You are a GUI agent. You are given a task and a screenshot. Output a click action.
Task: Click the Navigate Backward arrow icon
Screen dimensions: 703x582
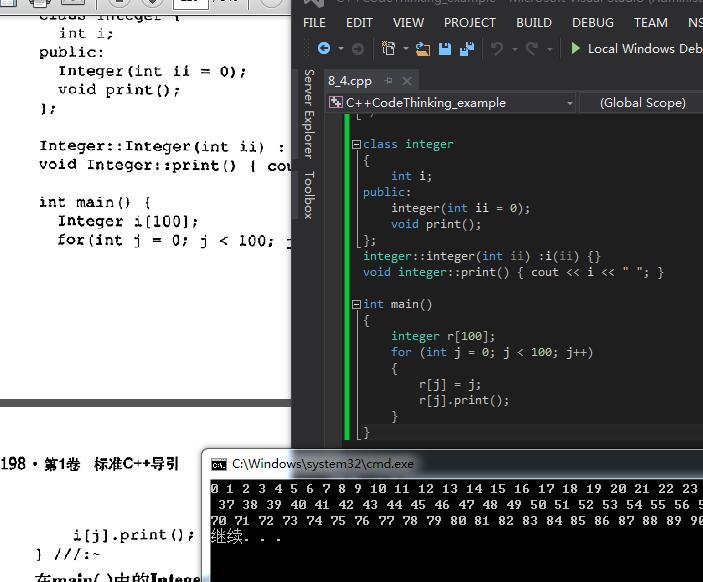323,48
